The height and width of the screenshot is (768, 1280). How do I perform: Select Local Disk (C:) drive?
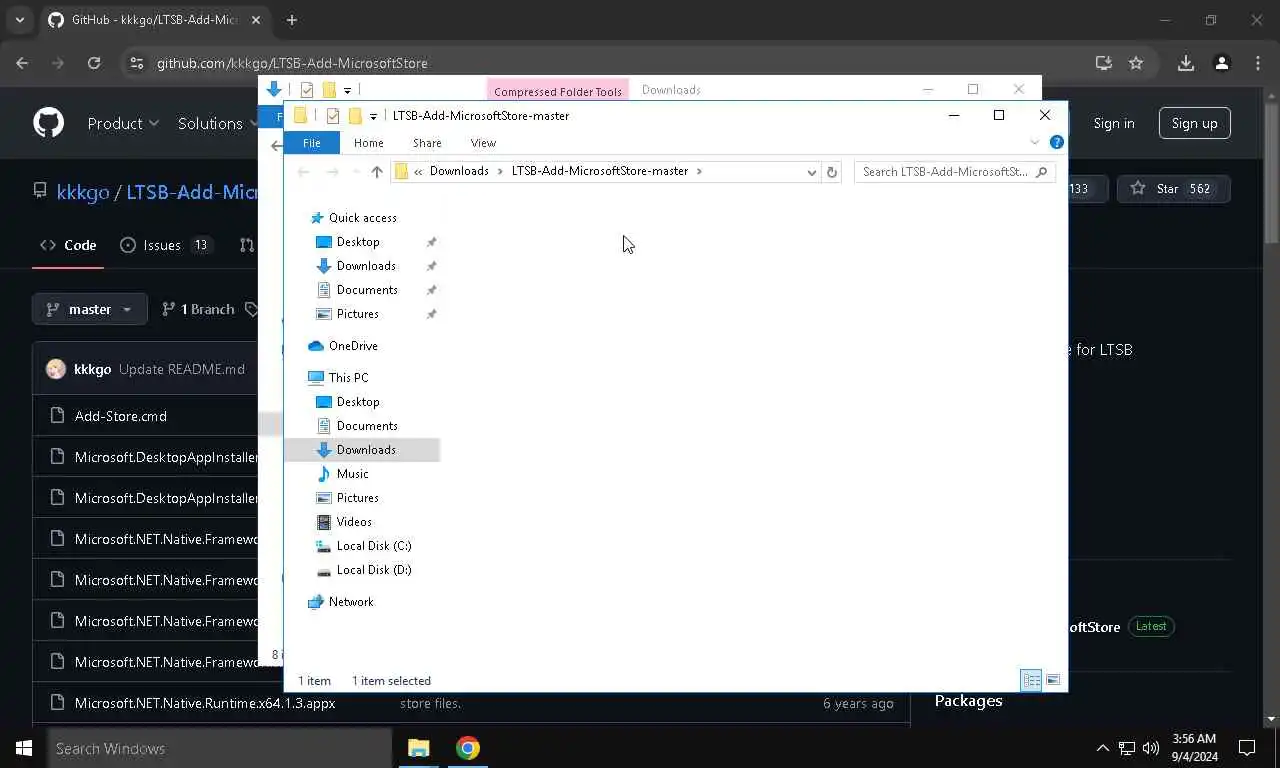374,546
